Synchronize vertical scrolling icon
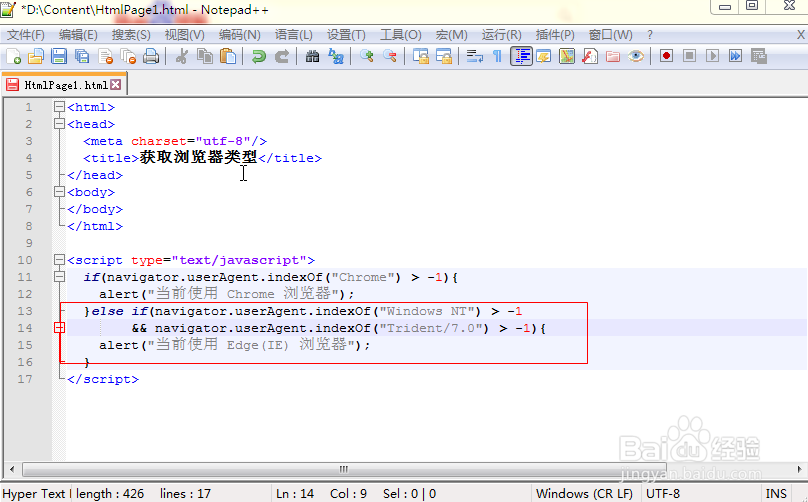The image size is (808, 502). (x=420, y=56)
